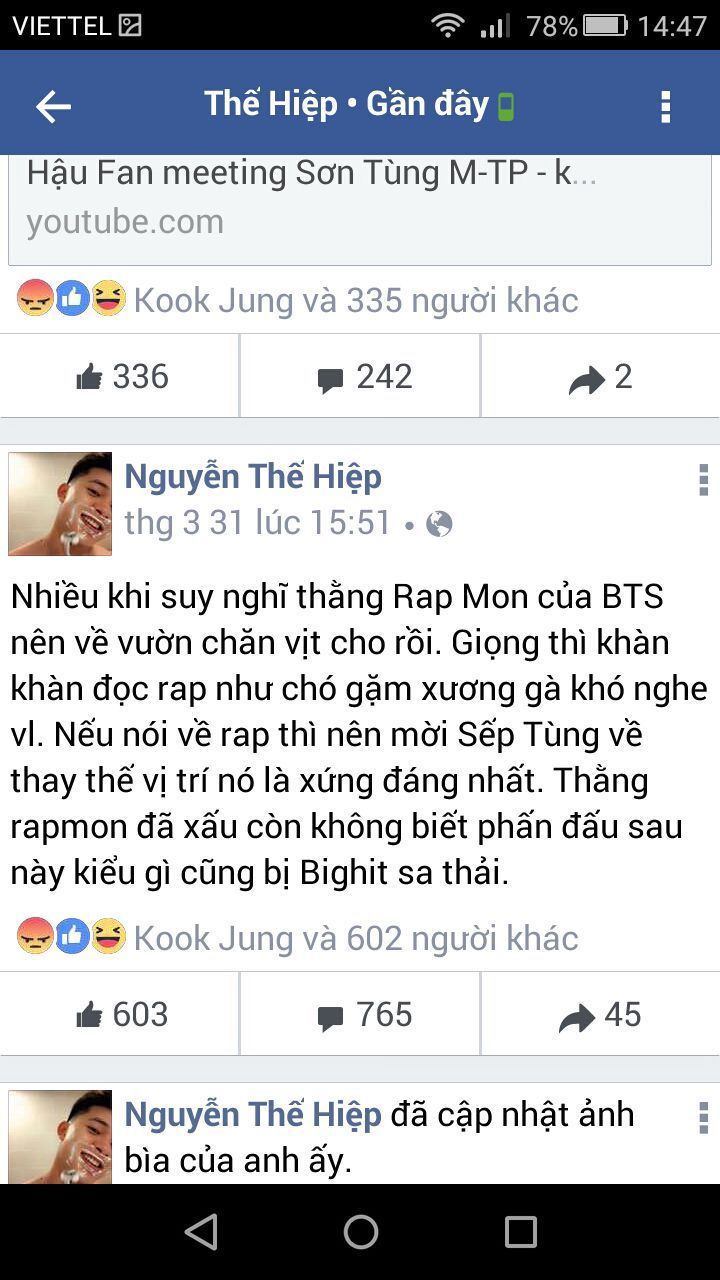Tap the profile thumbnail on cover photo update

60,1137
